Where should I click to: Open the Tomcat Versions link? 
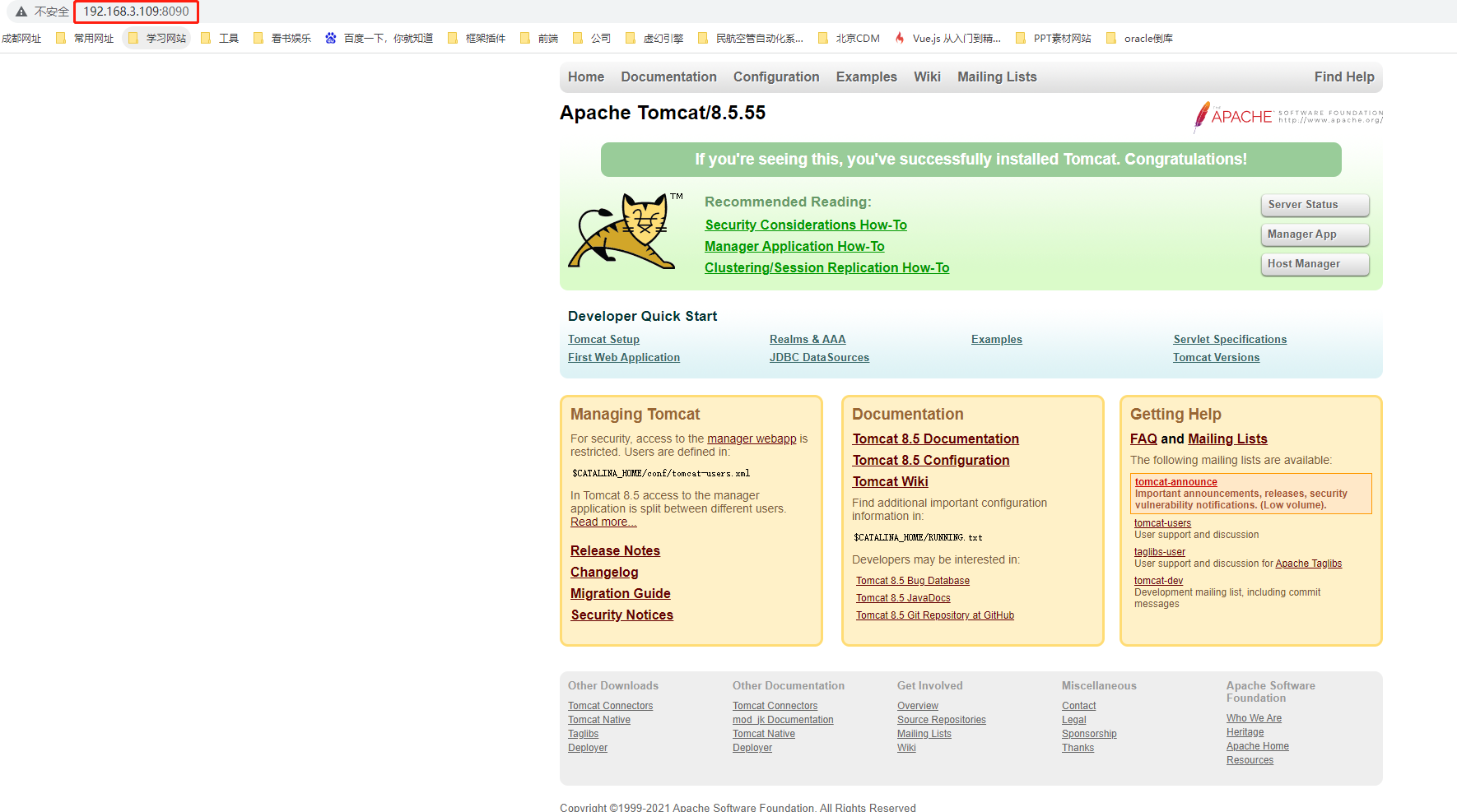(1216, 357)
